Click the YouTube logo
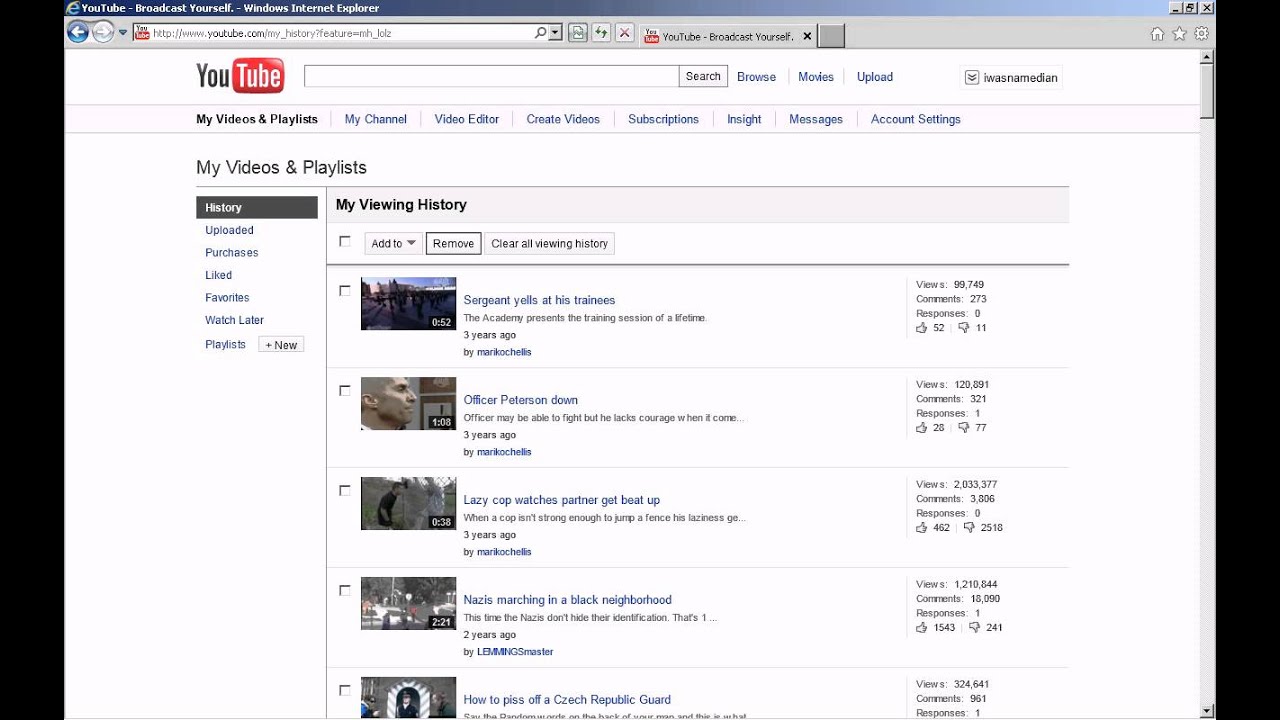The height and width of the screenshot is (720, 1280). click(x=240, y=76)
